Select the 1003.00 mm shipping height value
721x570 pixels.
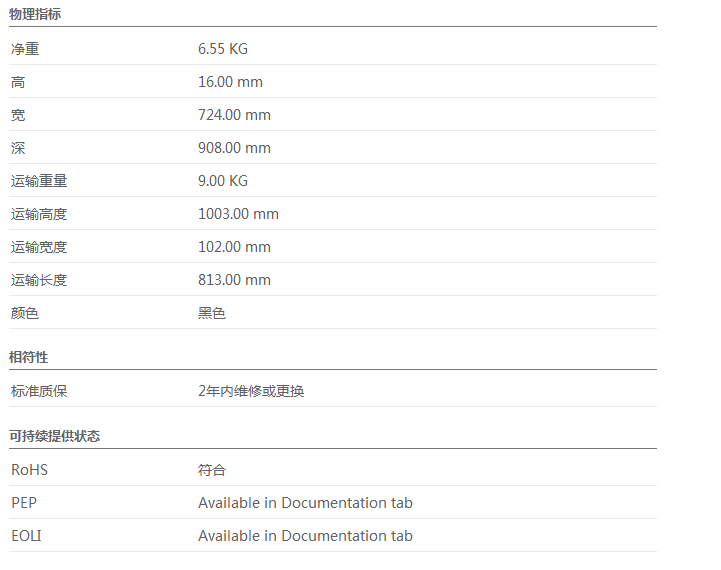pos(238,214)
